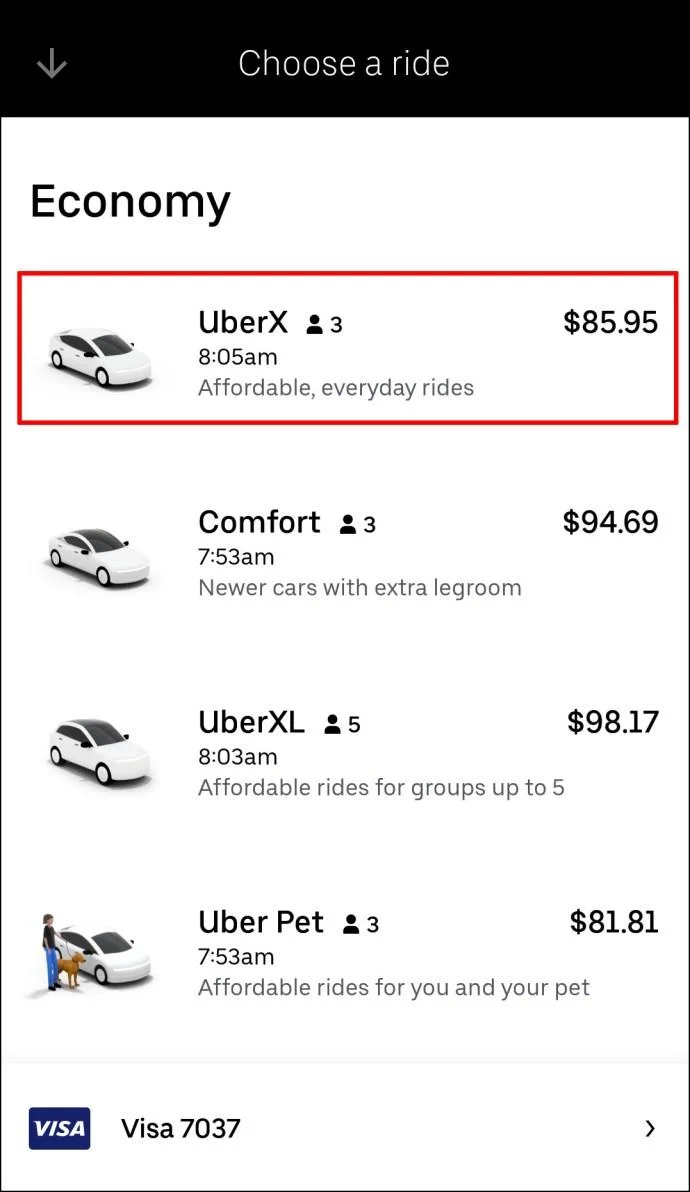Click the down arrow to collapse ride list
Viewport: 690px width, 1192px height.
pos(50,63)
